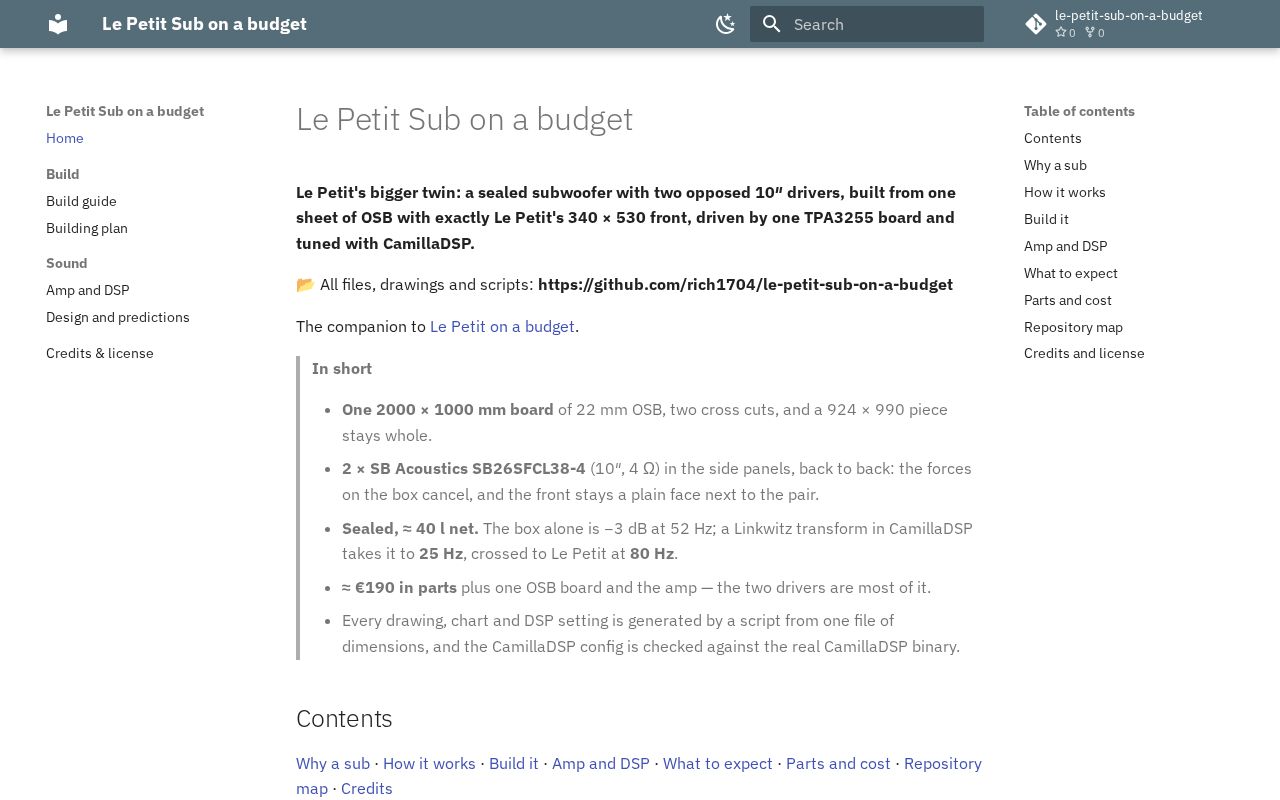Jump to How it works in table of contents
The width and height of the screenshot is (1280, 800).
click(x=1065, y=192)
